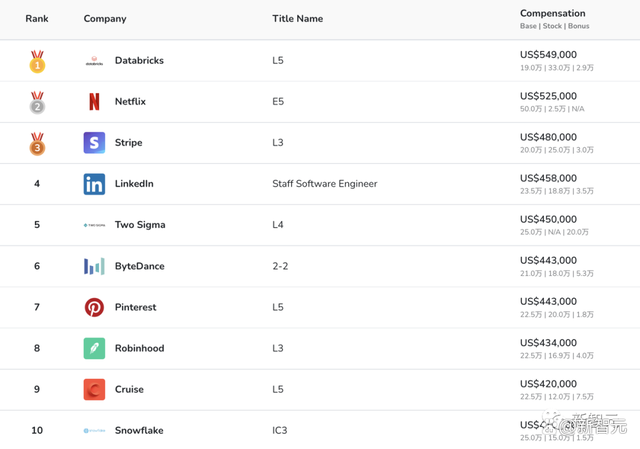Click the Title Name column header
Image resolution: width=640 pixels, height=449 pixels.
tap(298, 19)
